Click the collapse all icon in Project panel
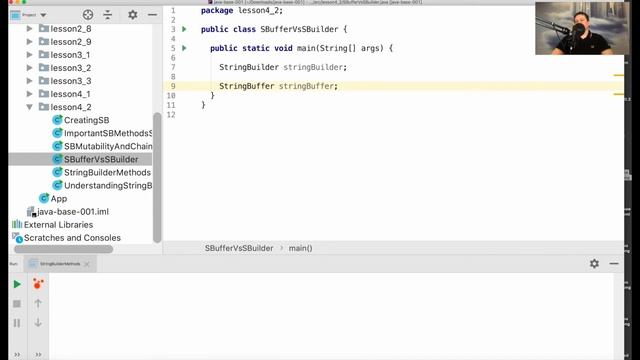This screenshot has height=360, width=640. click(x=107, y=15)
